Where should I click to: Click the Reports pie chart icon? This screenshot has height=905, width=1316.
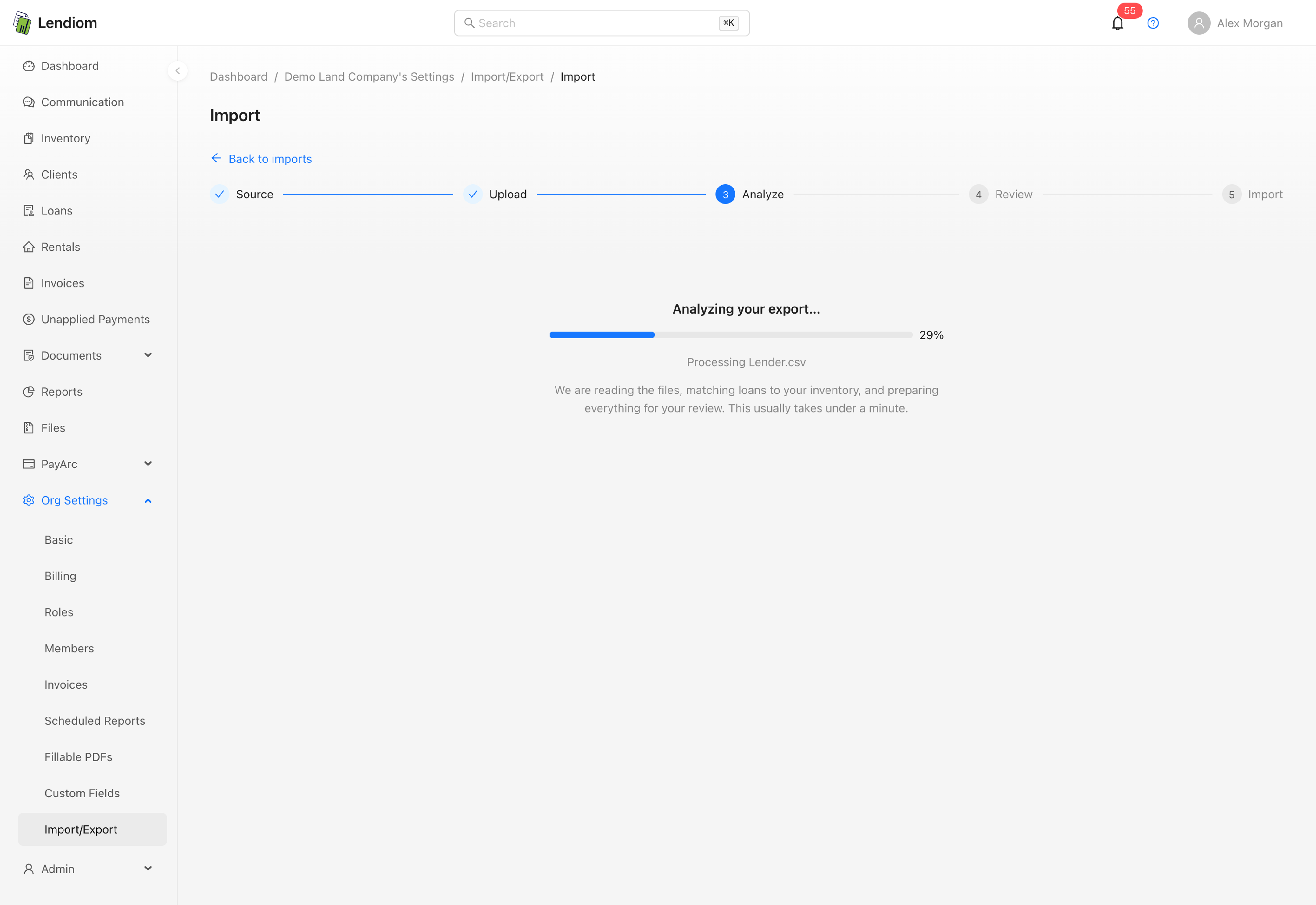pos(29,392)
